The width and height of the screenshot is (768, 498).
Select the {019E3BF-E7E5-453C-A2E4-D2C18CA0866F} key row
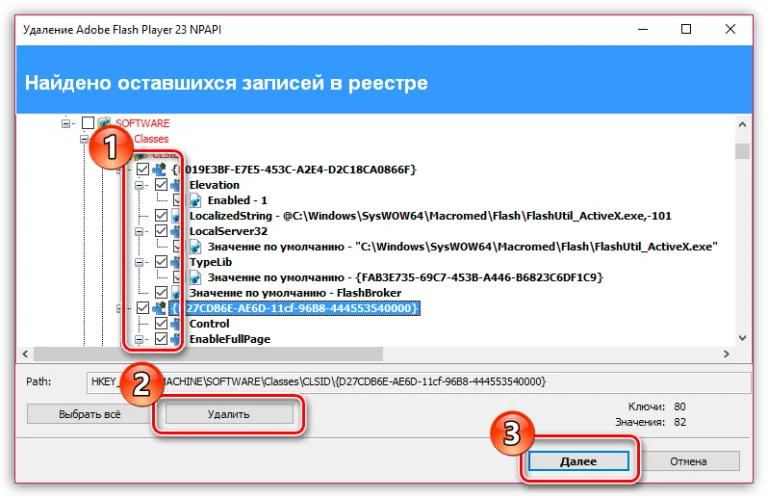click(x=294, y=169)
